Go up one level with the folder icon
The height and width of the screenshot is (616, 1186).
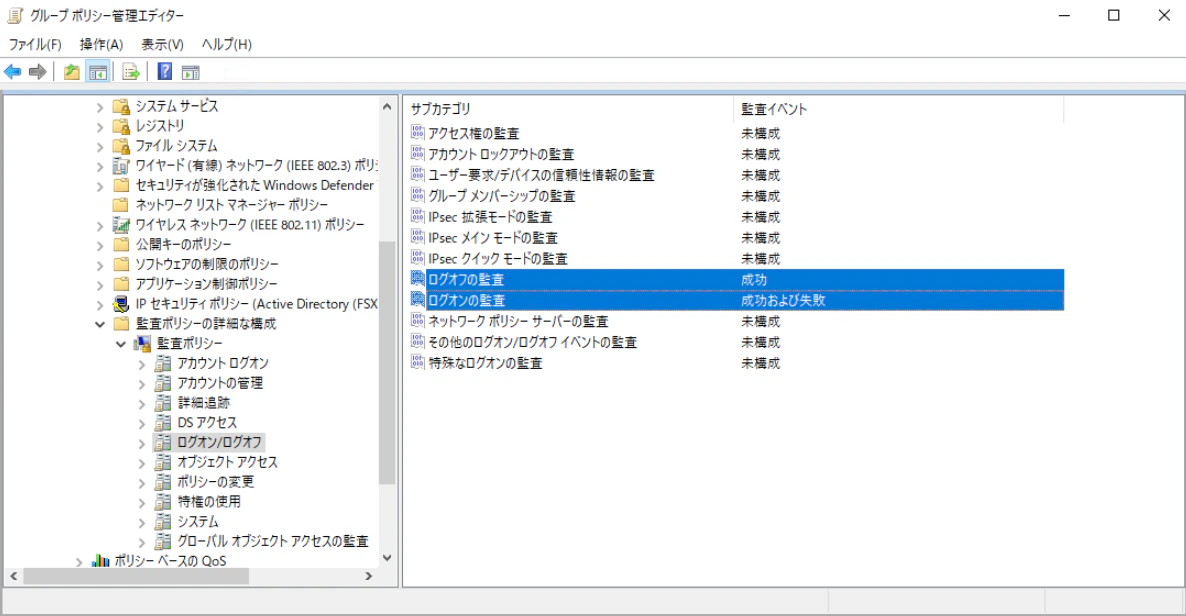(72, 72)
